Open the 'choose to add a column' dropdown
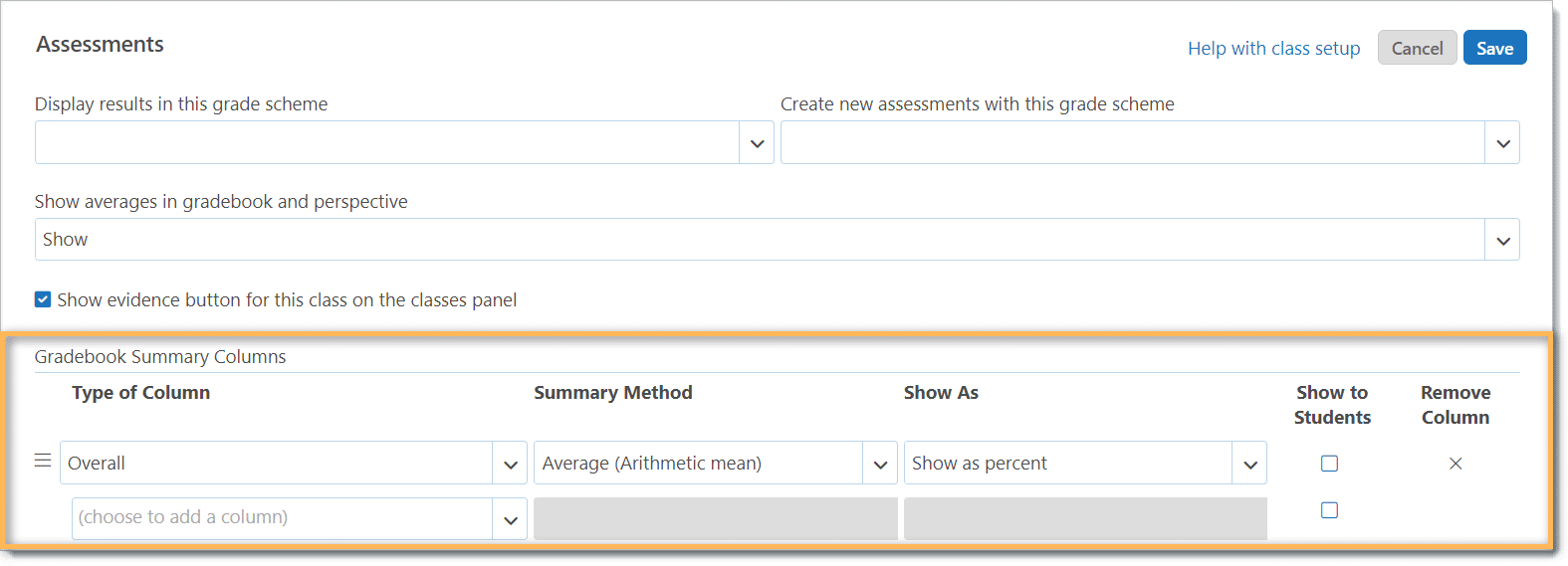Image resolution: width=1568 pixels, height=566 pixels. (x=283, y=518)
